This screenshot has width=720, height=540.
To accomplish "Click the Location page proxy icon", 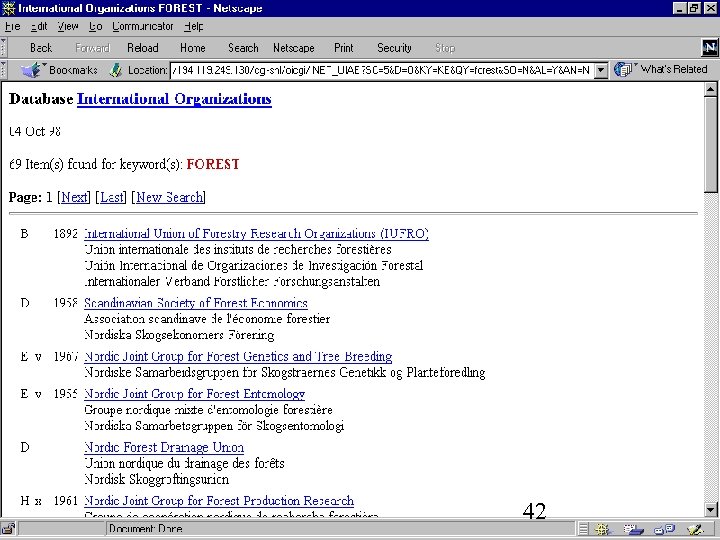I will click(116, 70).
